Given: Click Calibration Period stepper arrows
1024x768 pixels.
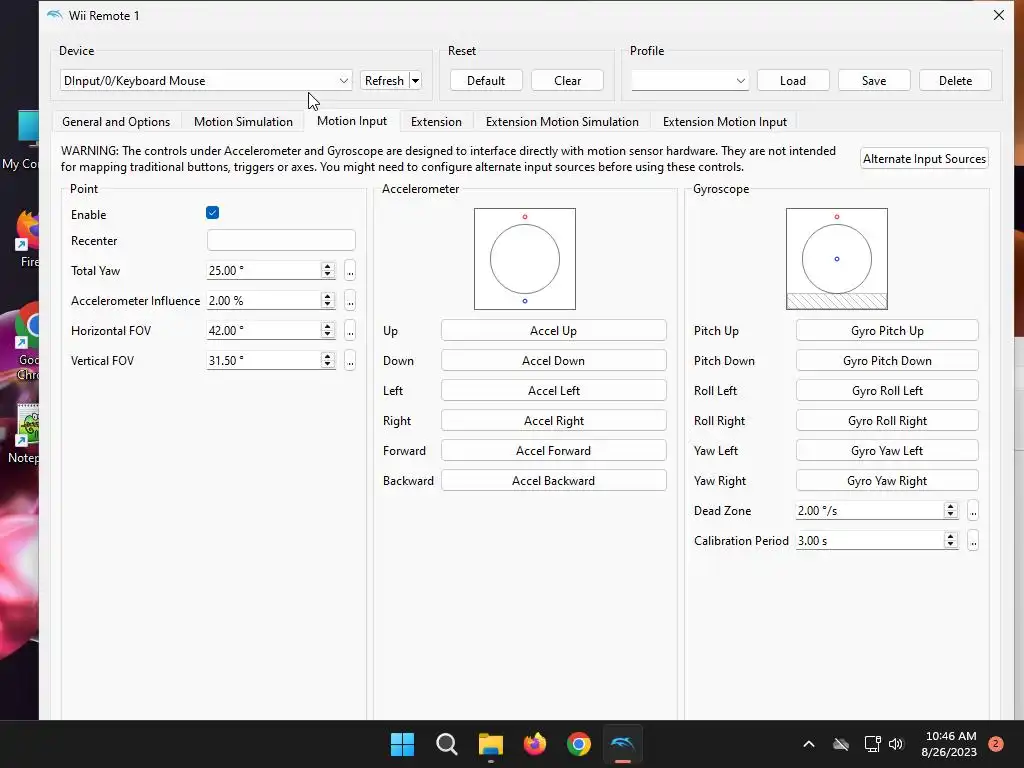Looking at the screenshot, I should [x=951, y=541].
